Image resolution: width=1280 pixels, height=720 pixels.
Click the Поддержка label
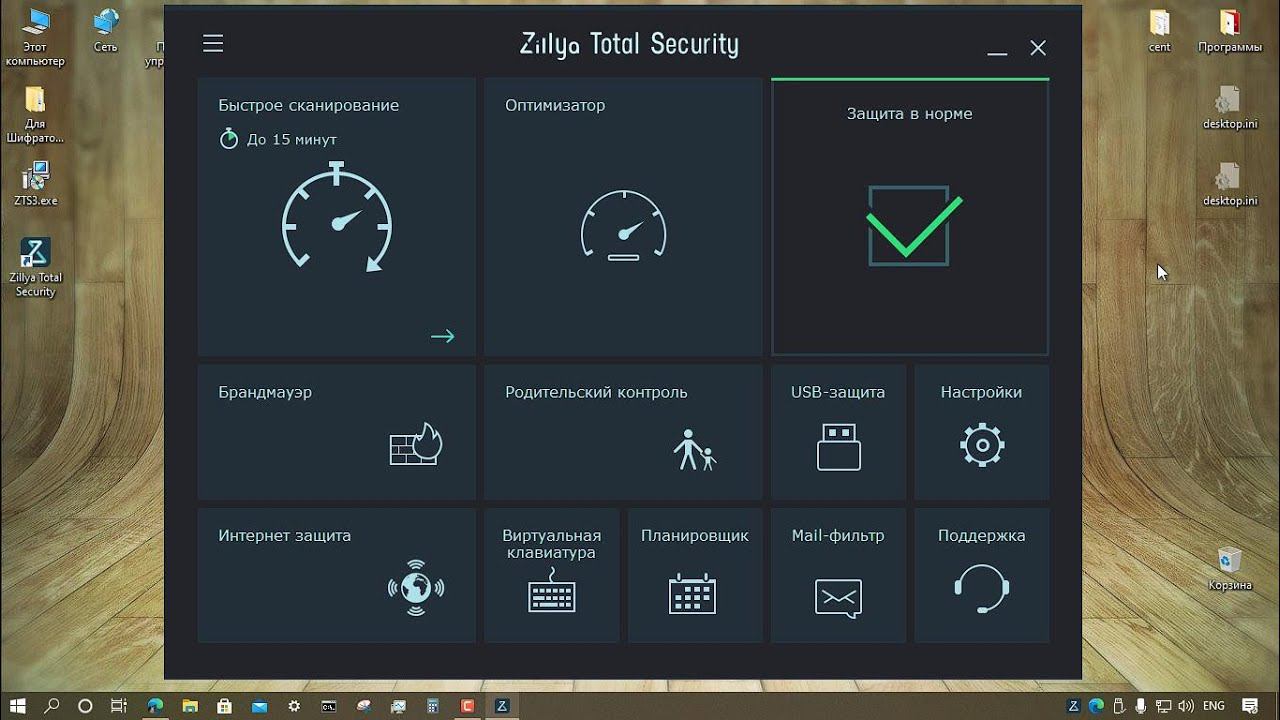pos(981,536)
